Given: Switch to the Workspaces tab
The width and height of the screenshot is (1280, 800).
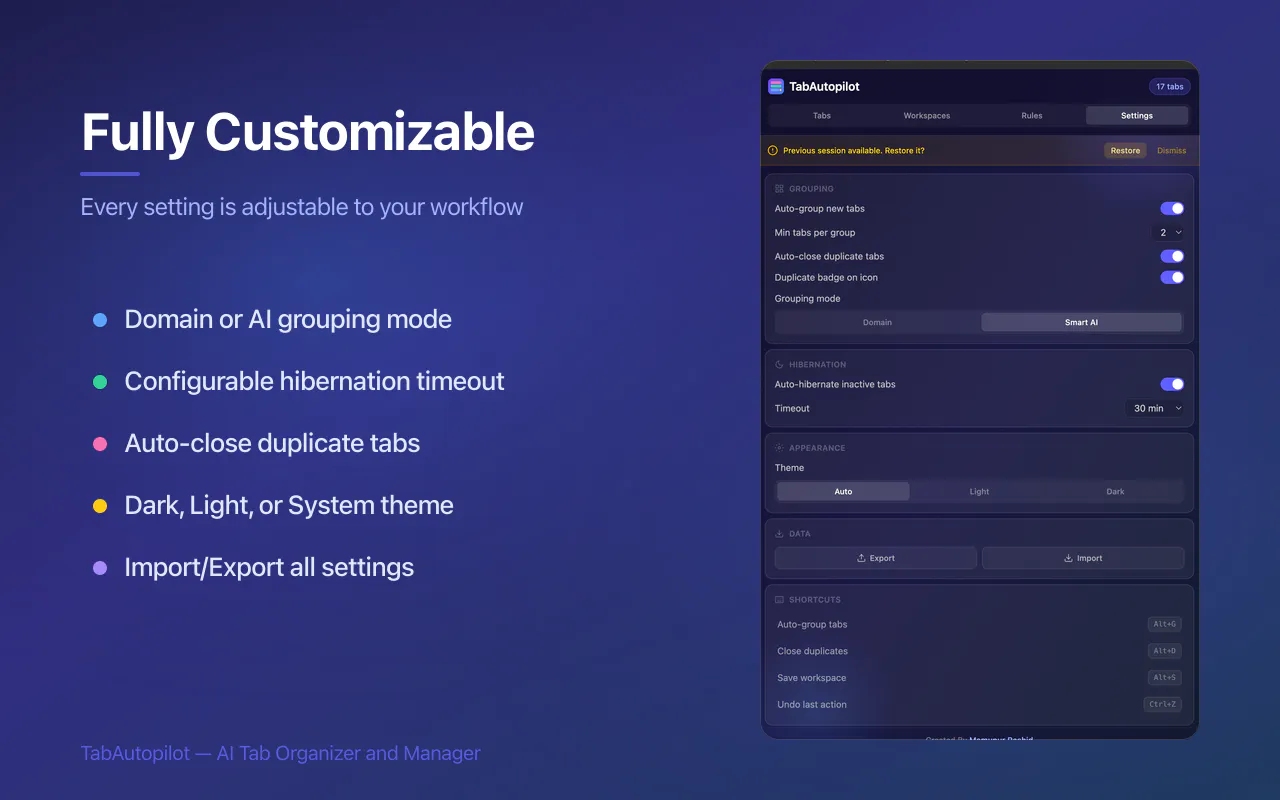Looking at the screenshot, I should 927,116.
